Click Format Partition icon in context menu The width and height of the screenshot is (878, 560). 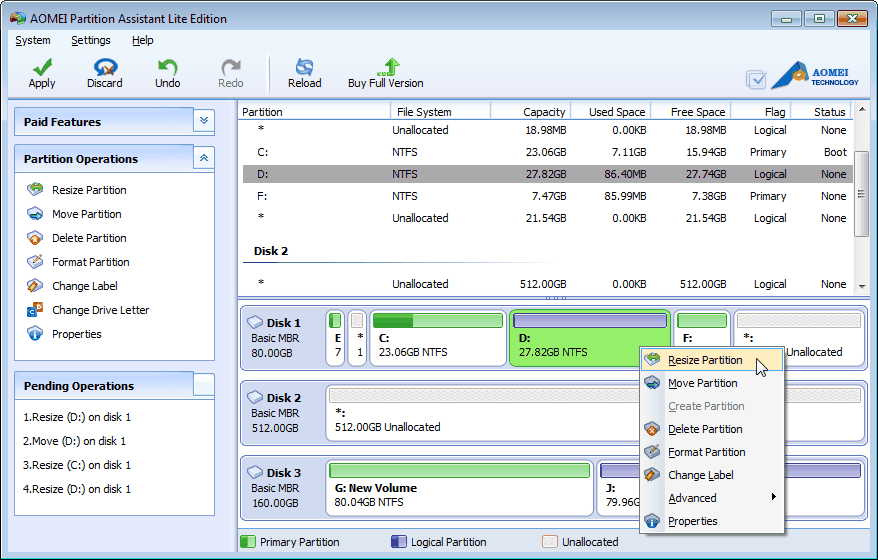point(652,451)
